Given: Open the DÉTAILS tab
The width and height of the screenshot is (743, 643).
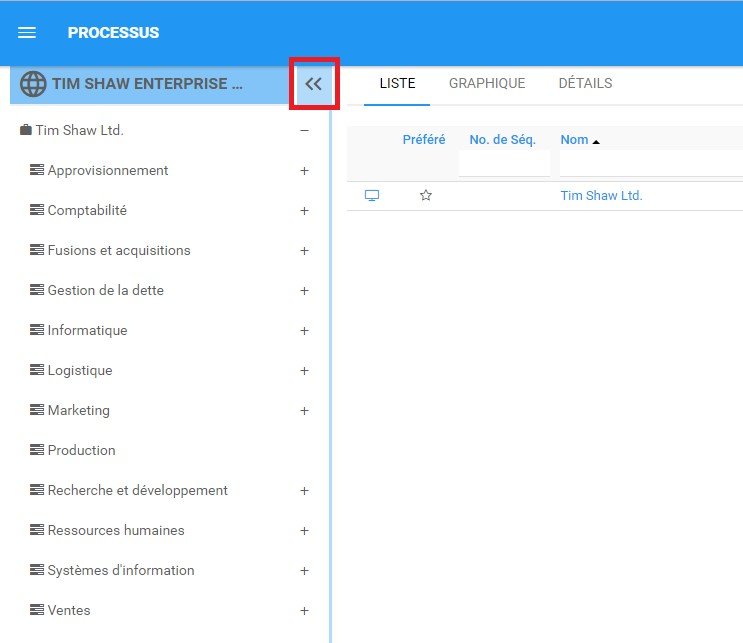Looking at the screenshot, I should tap(585, 83).
